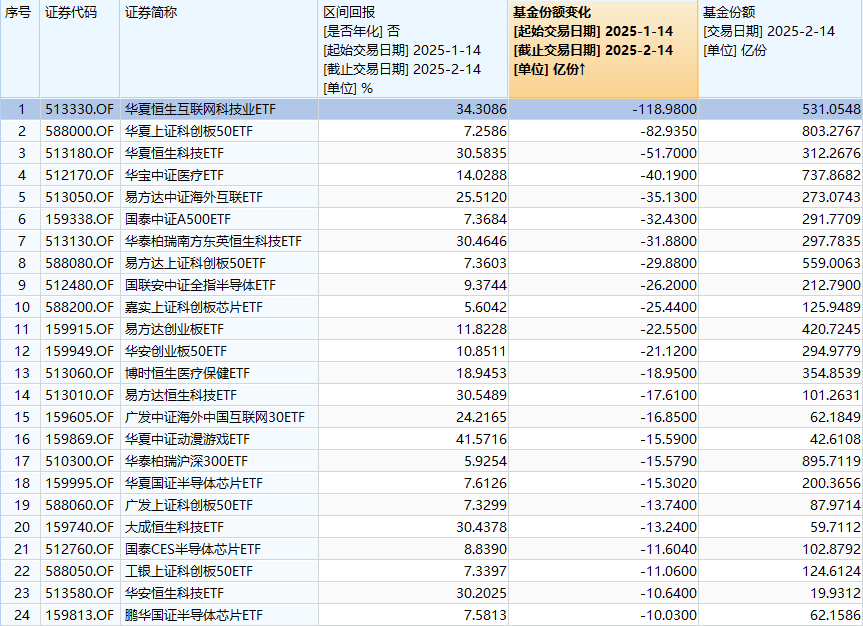Select return value 34.3086
Screen dimensions: 863x626
[x=413, y=109]
